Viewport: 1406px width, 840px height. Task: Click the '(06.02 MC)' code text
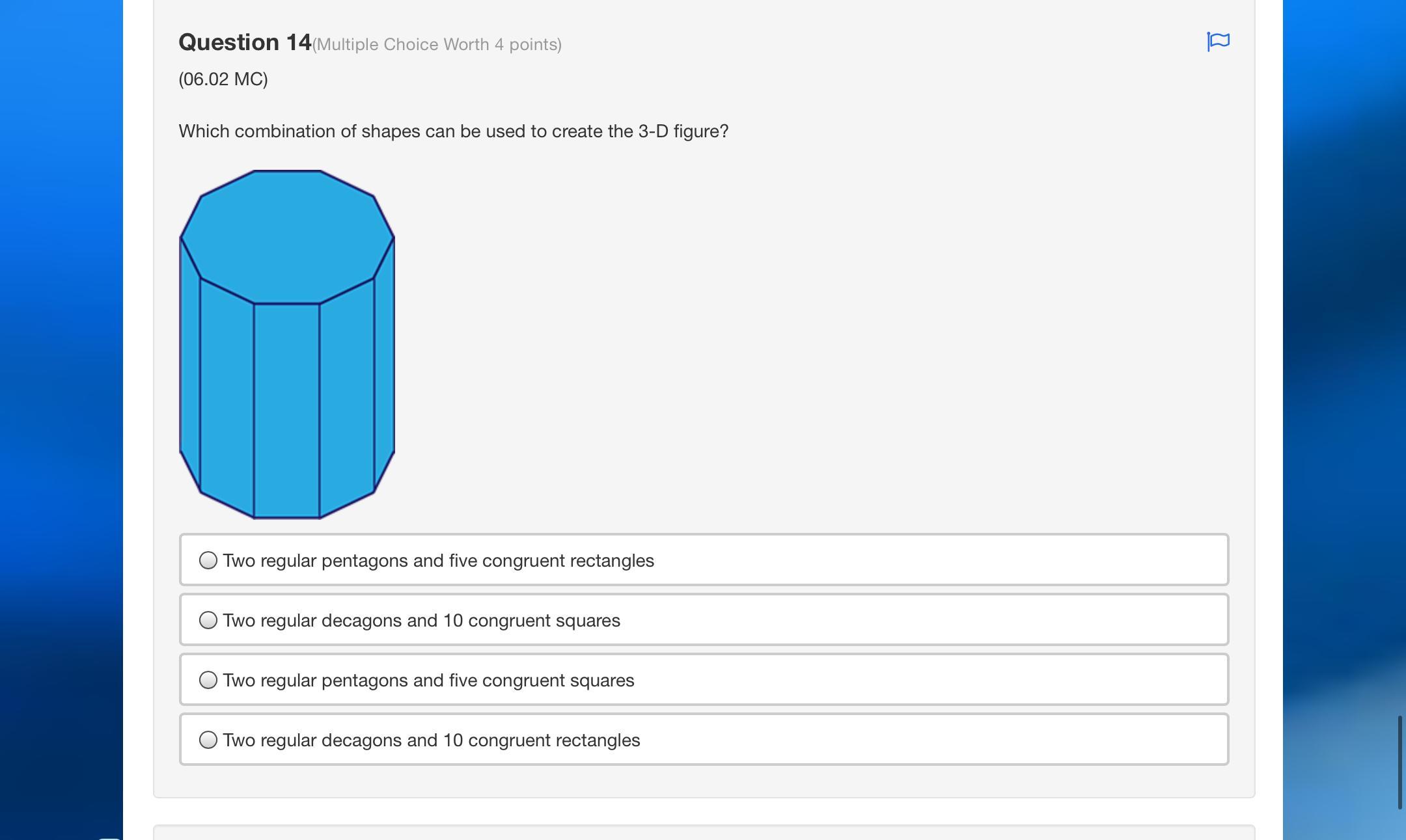point(223,79)
